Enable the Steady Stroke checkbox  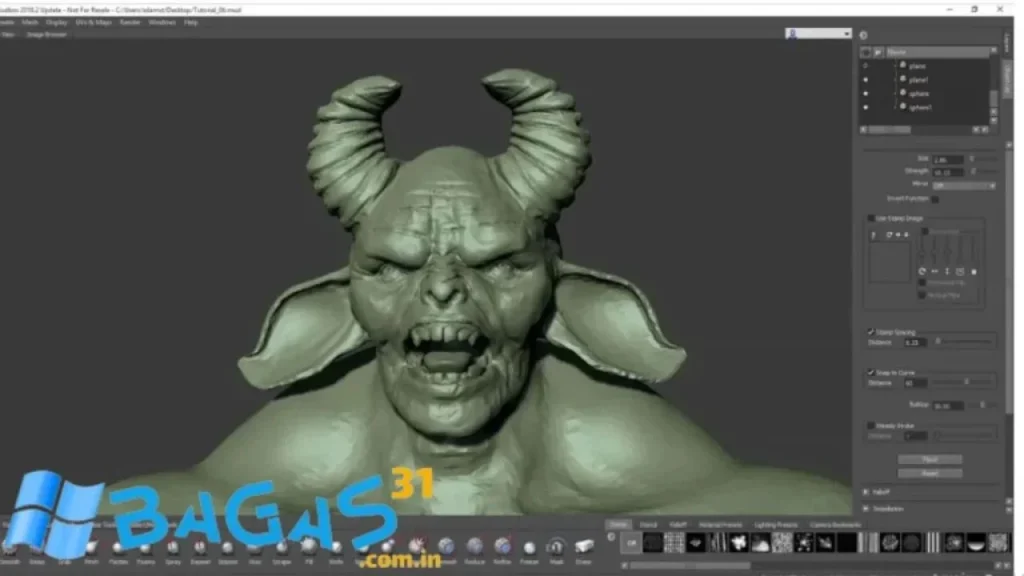[x=871, y=425]
